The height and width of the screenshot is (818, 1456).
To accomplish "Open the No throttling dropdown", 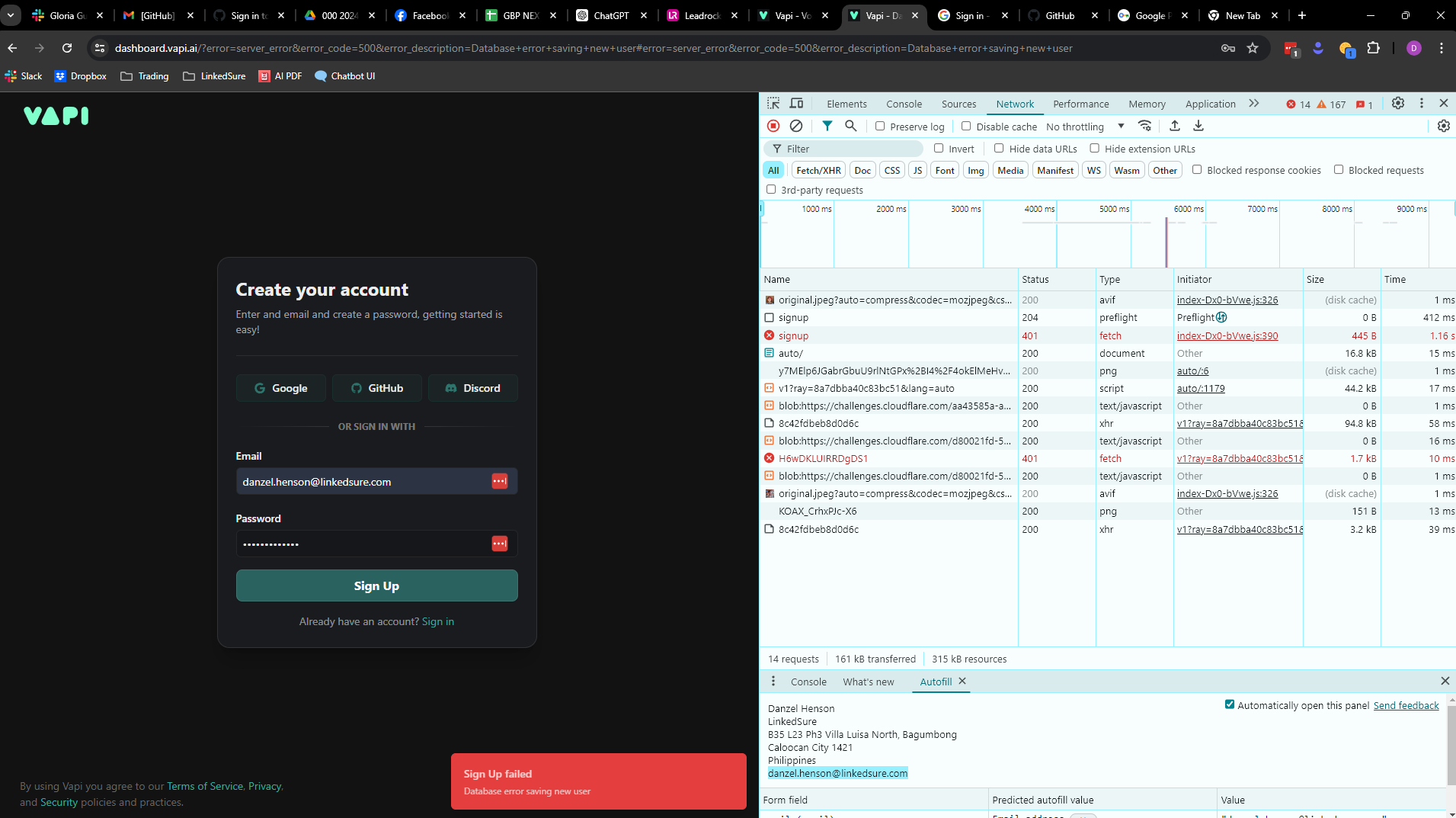I will coord(1086,127).
